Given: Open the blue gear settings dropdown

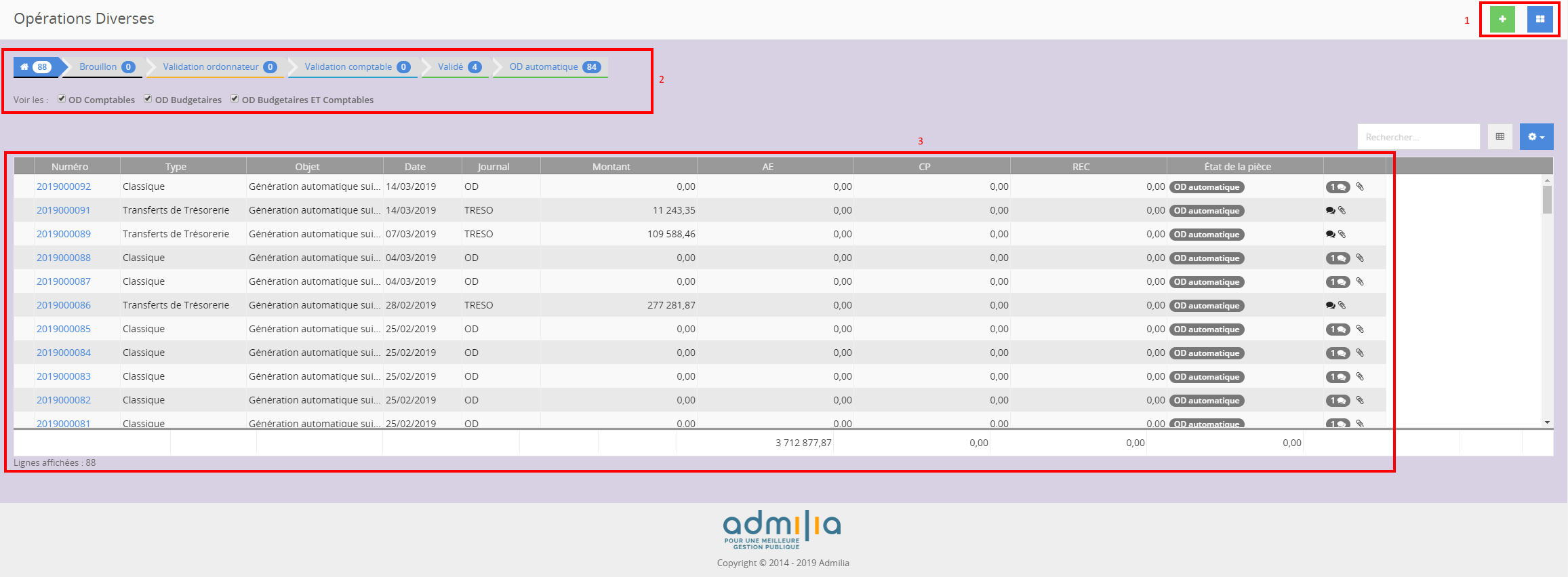Looking at the screenshot, I should pyautogui.click(x=1536, y=136).
